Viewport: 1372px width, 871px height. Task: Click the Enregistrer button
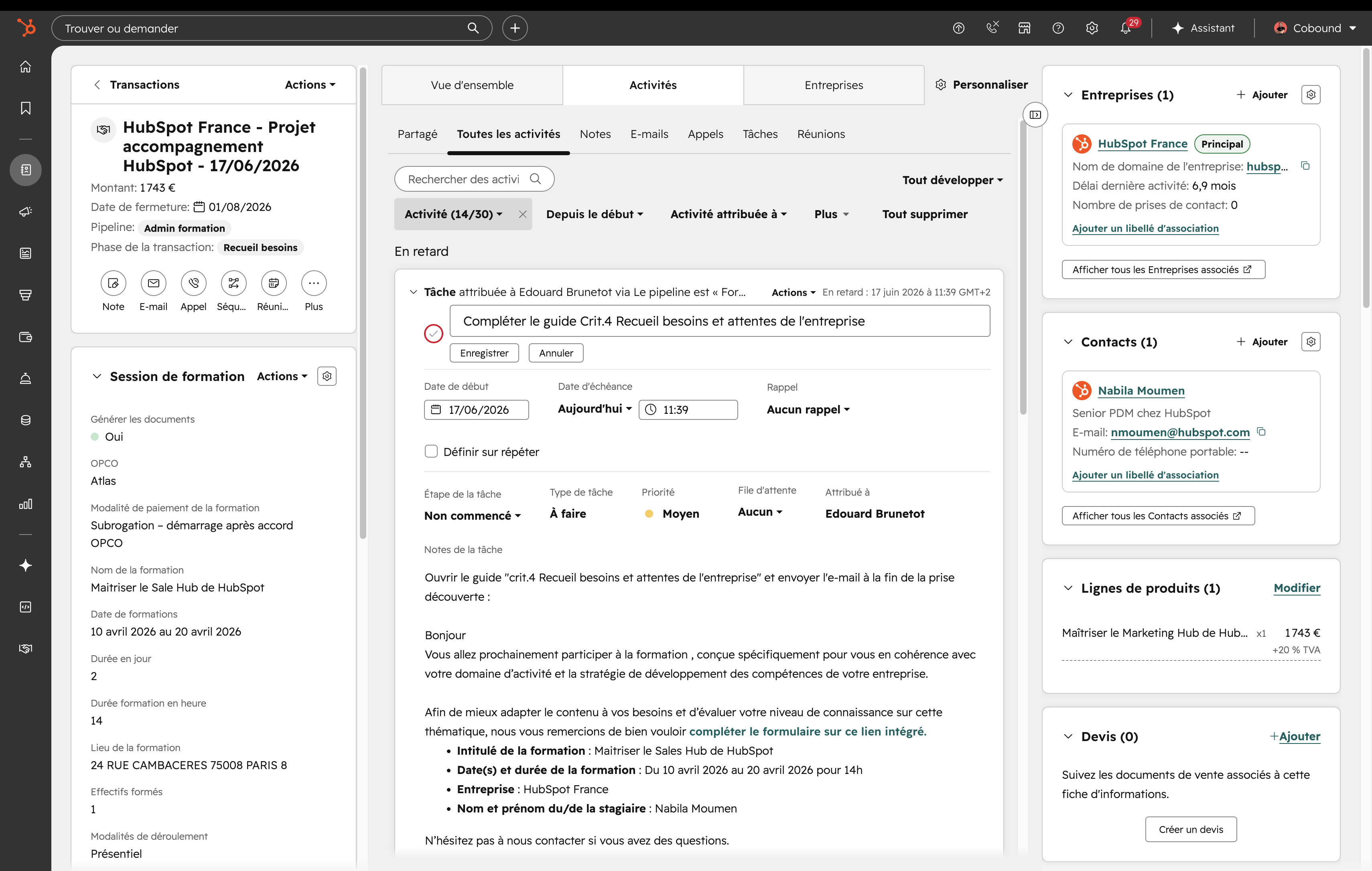coord(484,352)
